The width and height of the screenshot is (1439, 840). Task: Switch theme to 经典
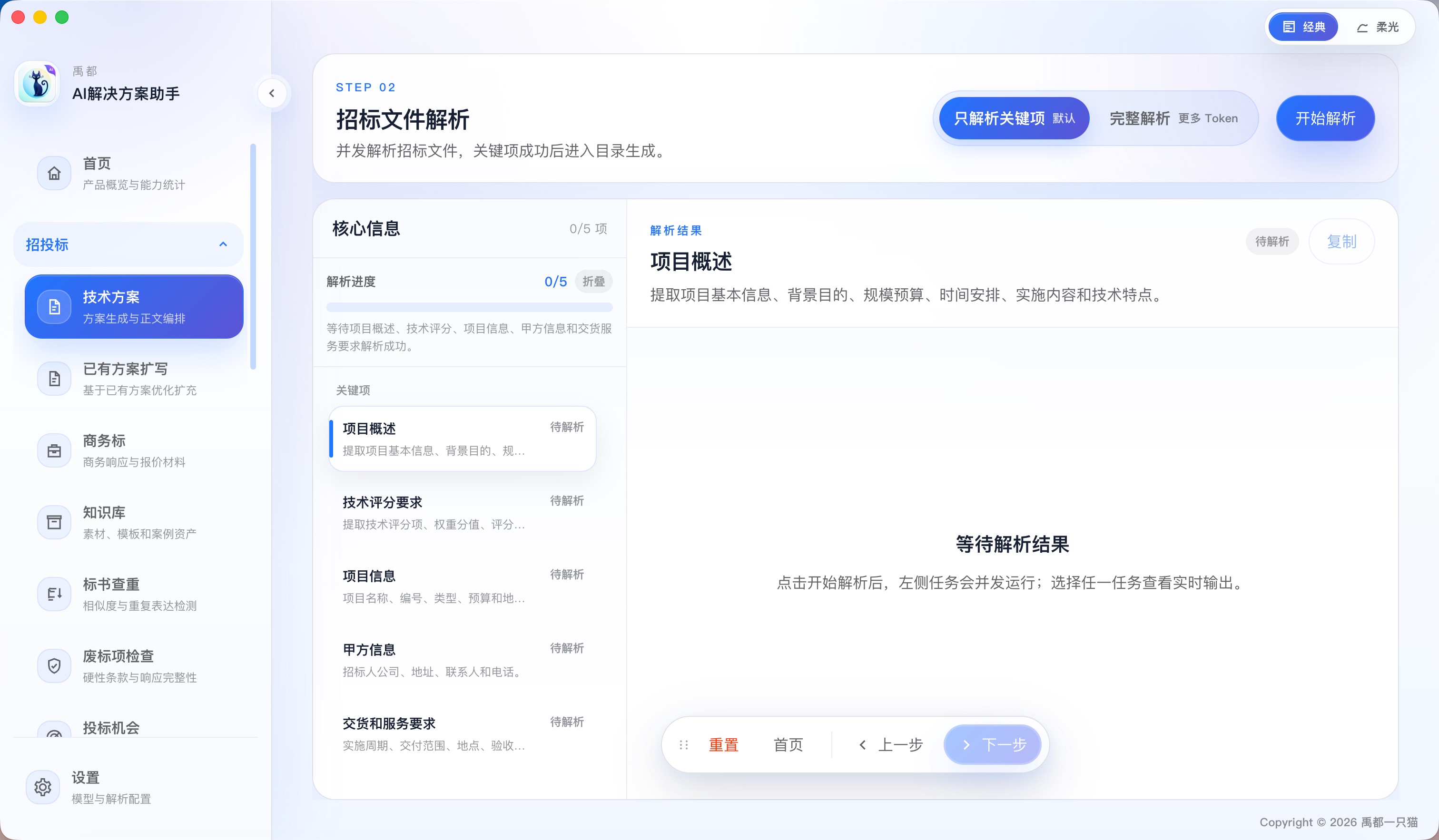coord(1303,27)
